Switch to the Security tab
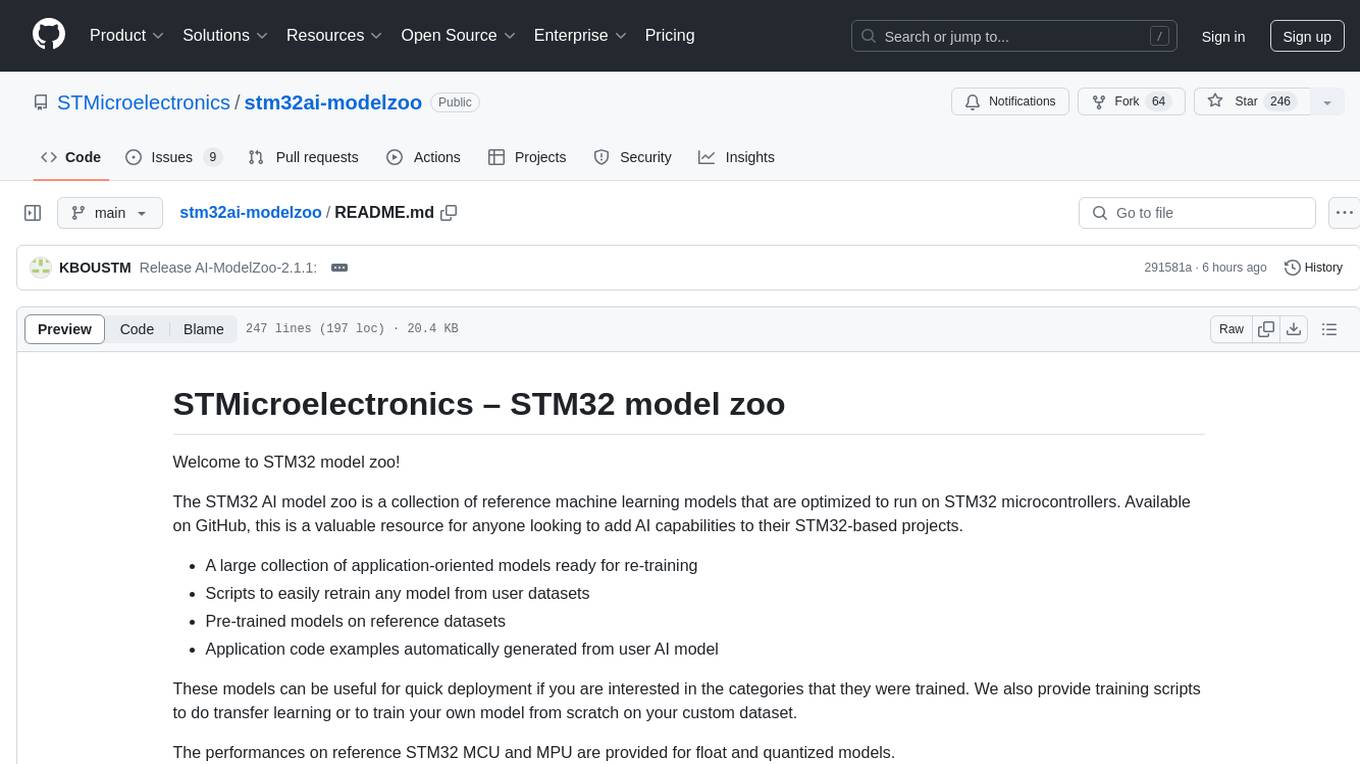Screen dimensions: 1360x764 click(632, 157)
